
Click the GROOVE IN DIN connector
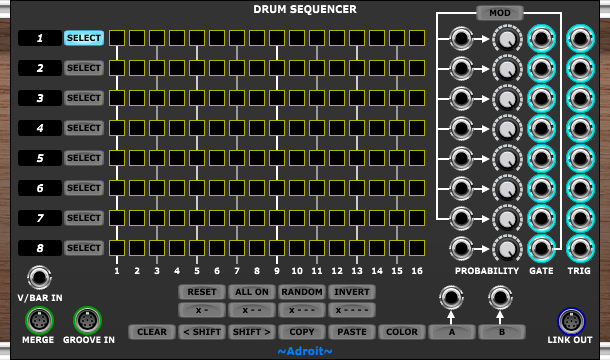(x=88, y=321)
